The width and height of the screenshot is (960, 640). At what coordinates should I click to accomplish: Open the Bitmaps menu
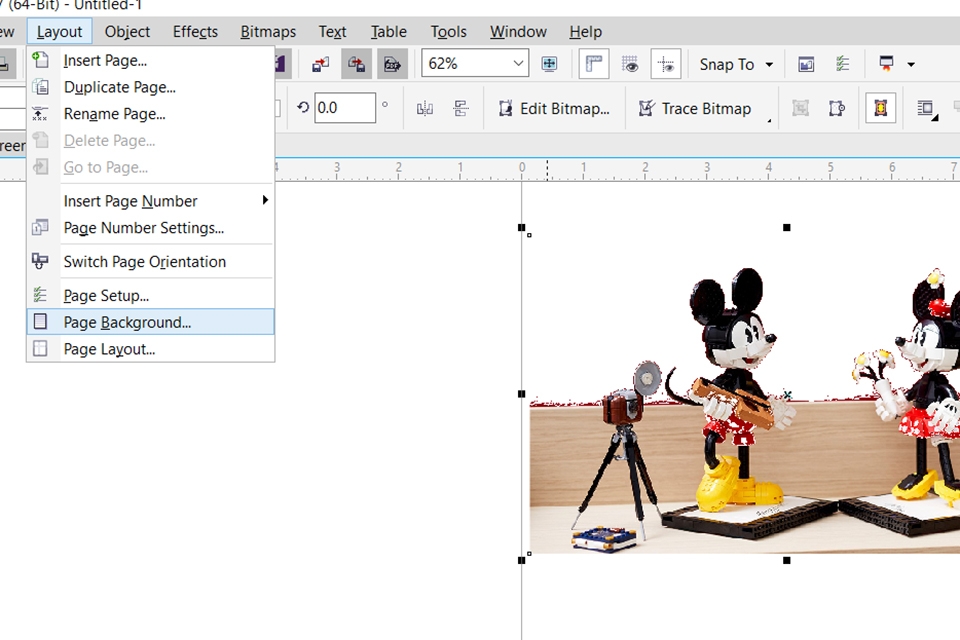tap(267, 31)
